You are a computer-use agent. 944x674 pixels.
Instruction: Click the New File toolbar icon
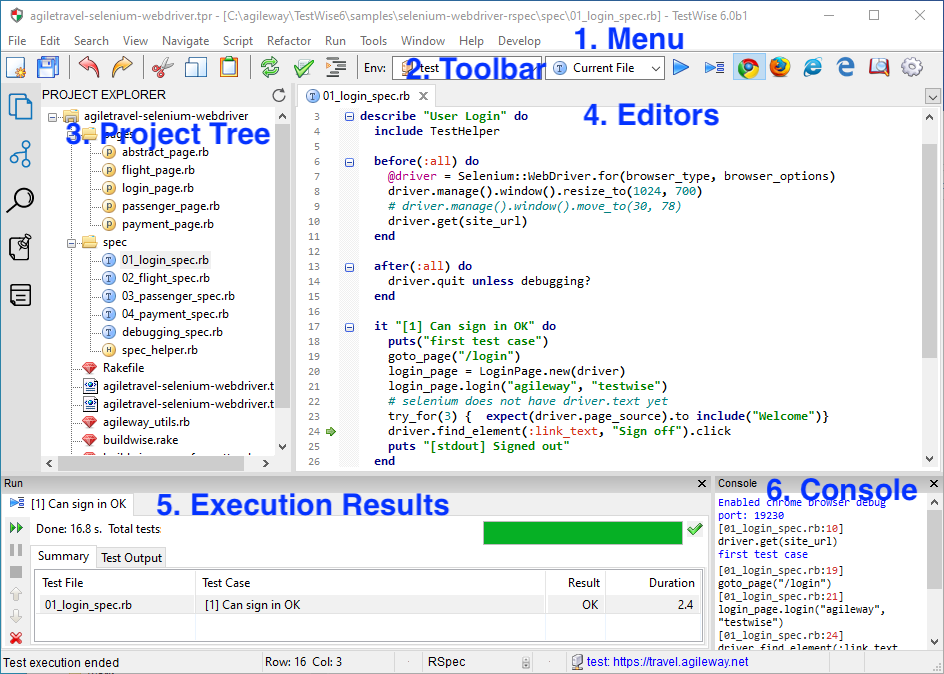(16, 67)
